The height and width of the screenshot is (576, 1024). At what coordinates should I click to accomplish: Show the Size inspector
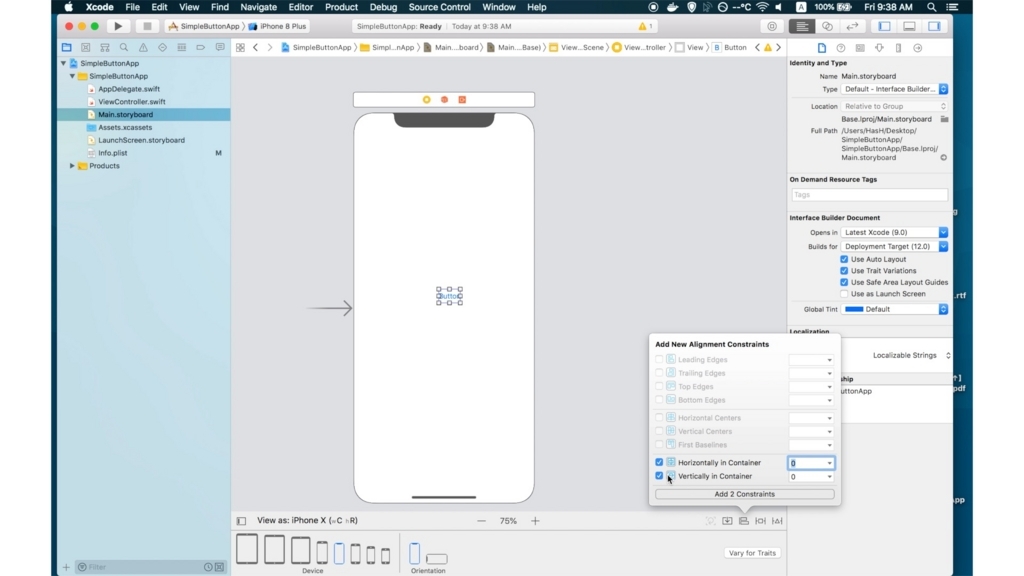point(898,48)
